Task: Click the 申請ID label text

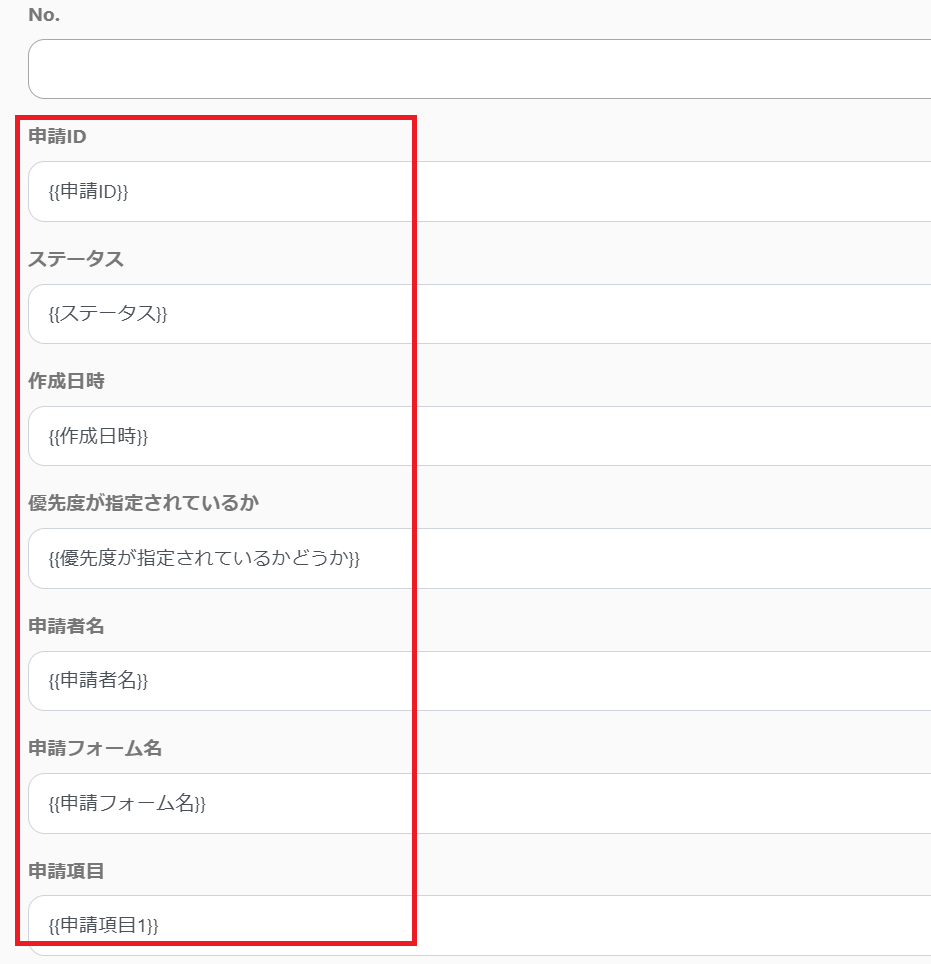Action: 57,136
